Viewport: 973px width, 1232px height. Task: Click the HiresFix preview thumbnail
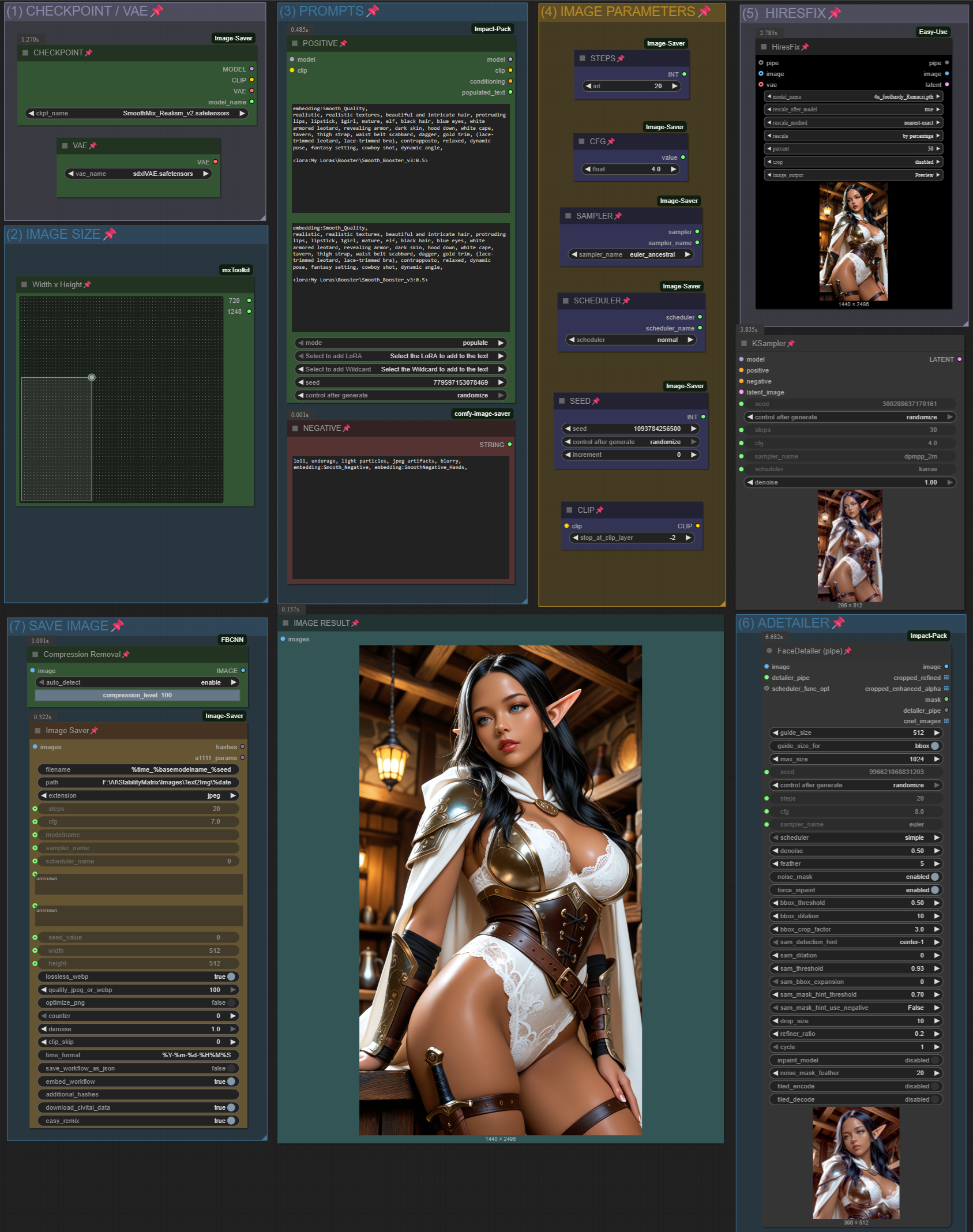[x=853, y=242]
